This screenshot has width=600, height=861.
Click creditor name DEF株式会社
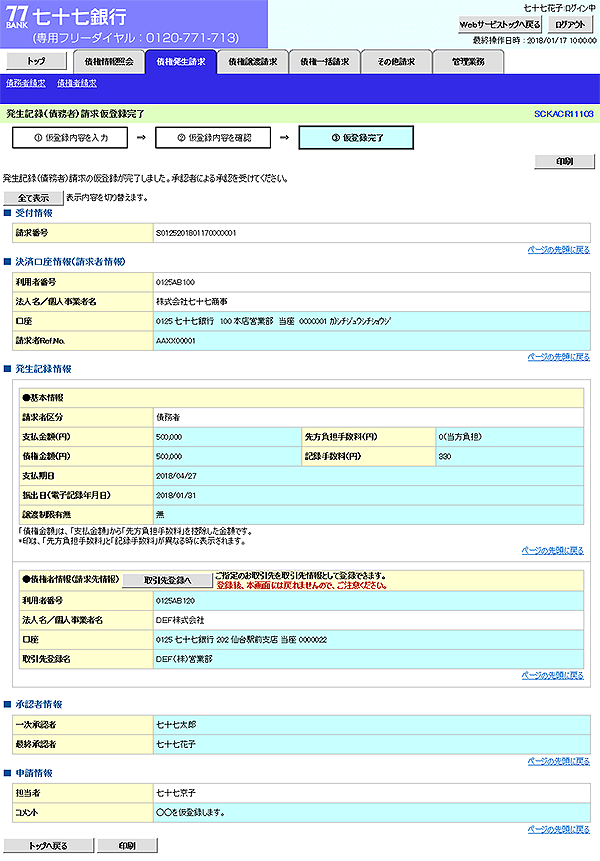click(x=180, y=620)
